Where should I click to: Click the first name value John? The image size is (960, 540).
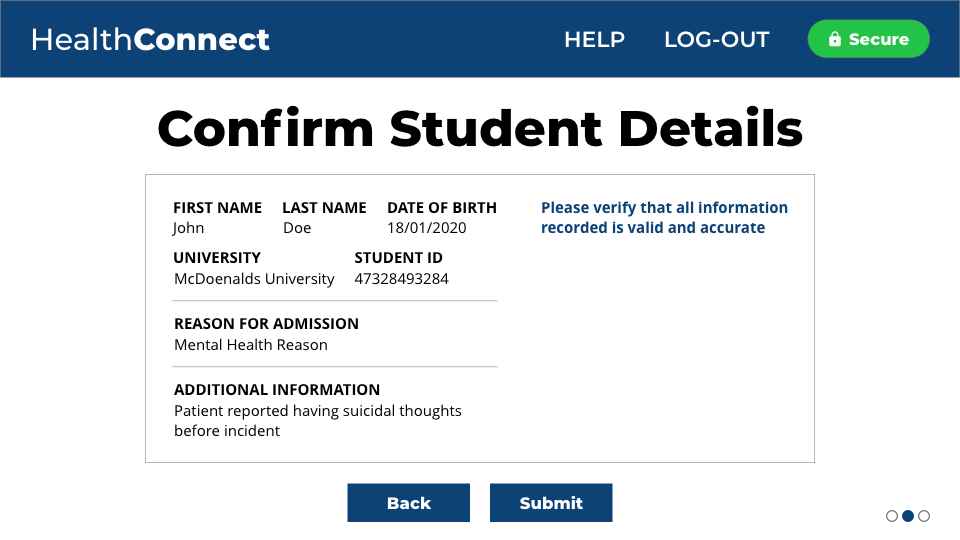(x=189, y=228)
